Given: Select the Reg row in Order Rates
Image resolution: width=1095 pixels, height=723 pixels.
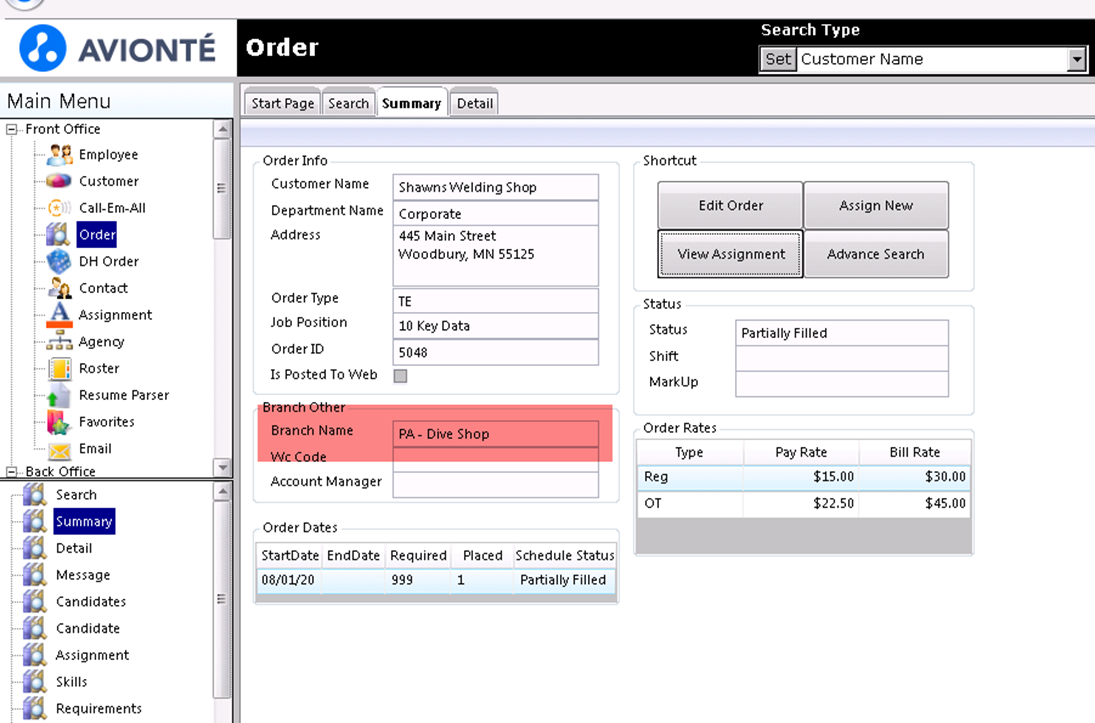Looking at the screenshot, I should 803,476.
